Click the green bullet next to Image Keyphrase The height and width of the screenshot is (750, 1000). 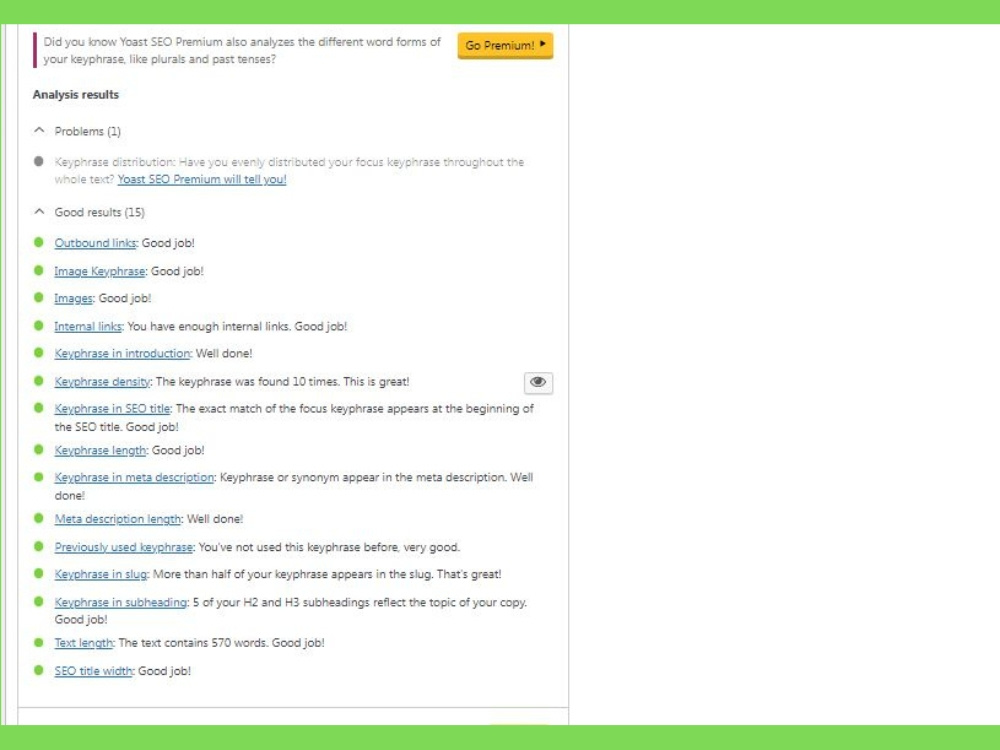[x=39, y=270]
